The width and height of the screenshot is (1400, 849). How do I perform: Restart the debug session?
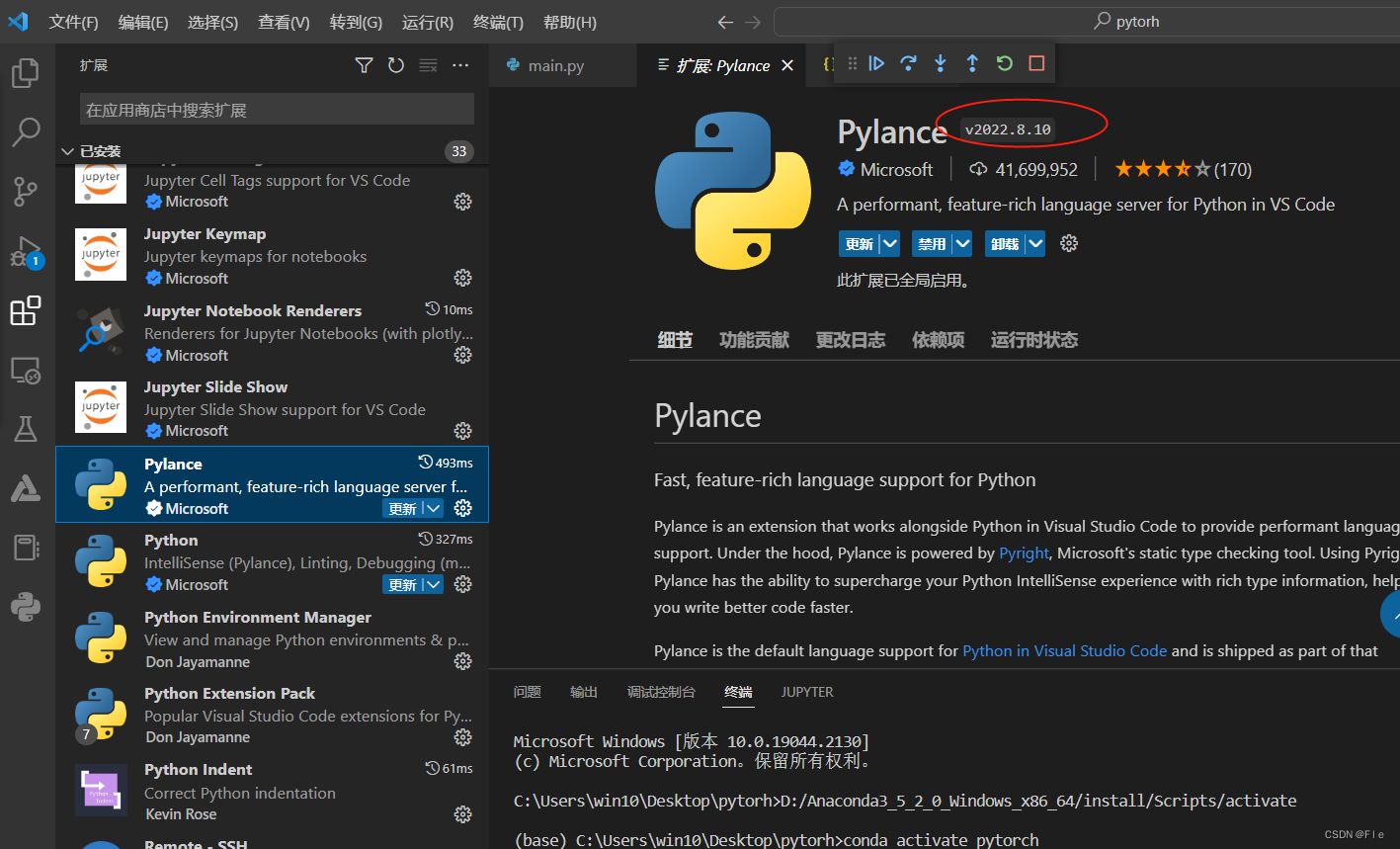[1005, 63]
